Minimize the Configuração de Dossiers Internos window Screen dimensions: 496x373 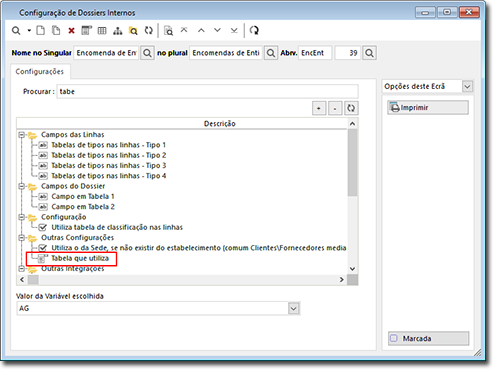pyautogui.click(x=425, y=13)
